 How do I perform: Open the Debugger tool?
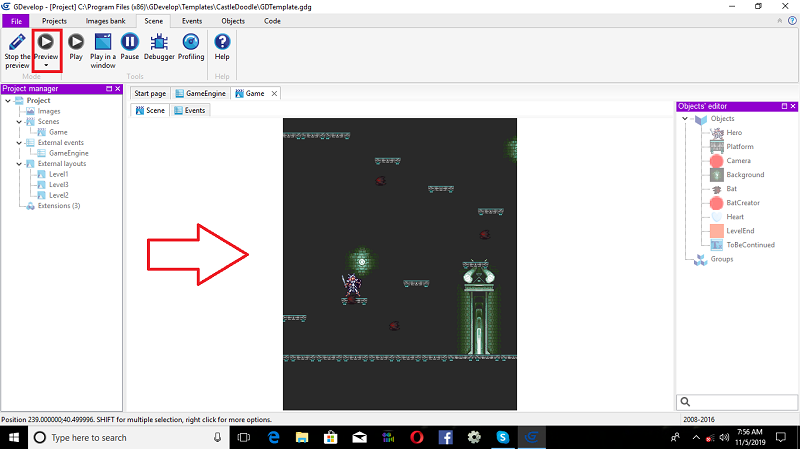pos(159,47)
